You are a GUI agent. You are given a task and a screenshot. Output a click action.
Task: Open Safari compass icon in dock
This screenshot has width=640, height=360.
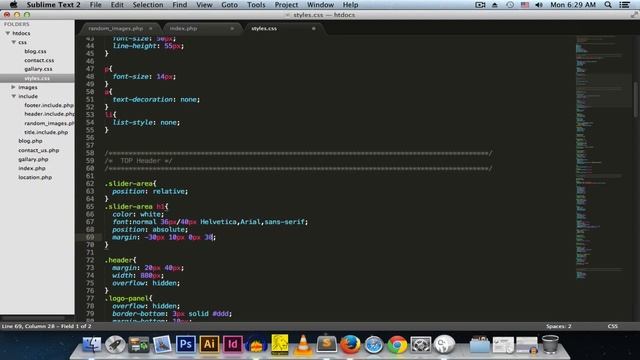[x=373, y=344]
